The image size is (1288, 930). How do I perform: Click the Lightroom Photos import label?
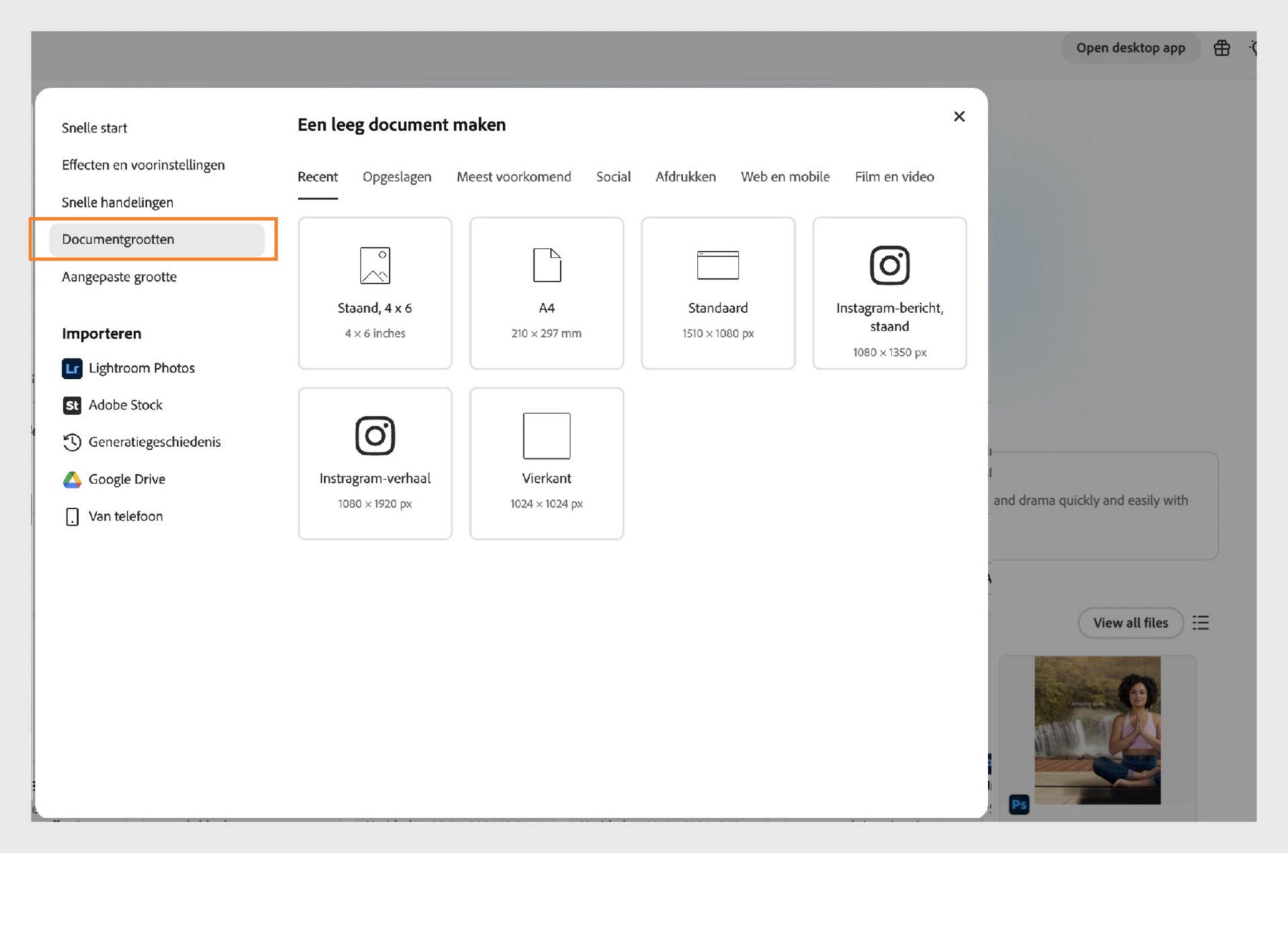[142, 368]
